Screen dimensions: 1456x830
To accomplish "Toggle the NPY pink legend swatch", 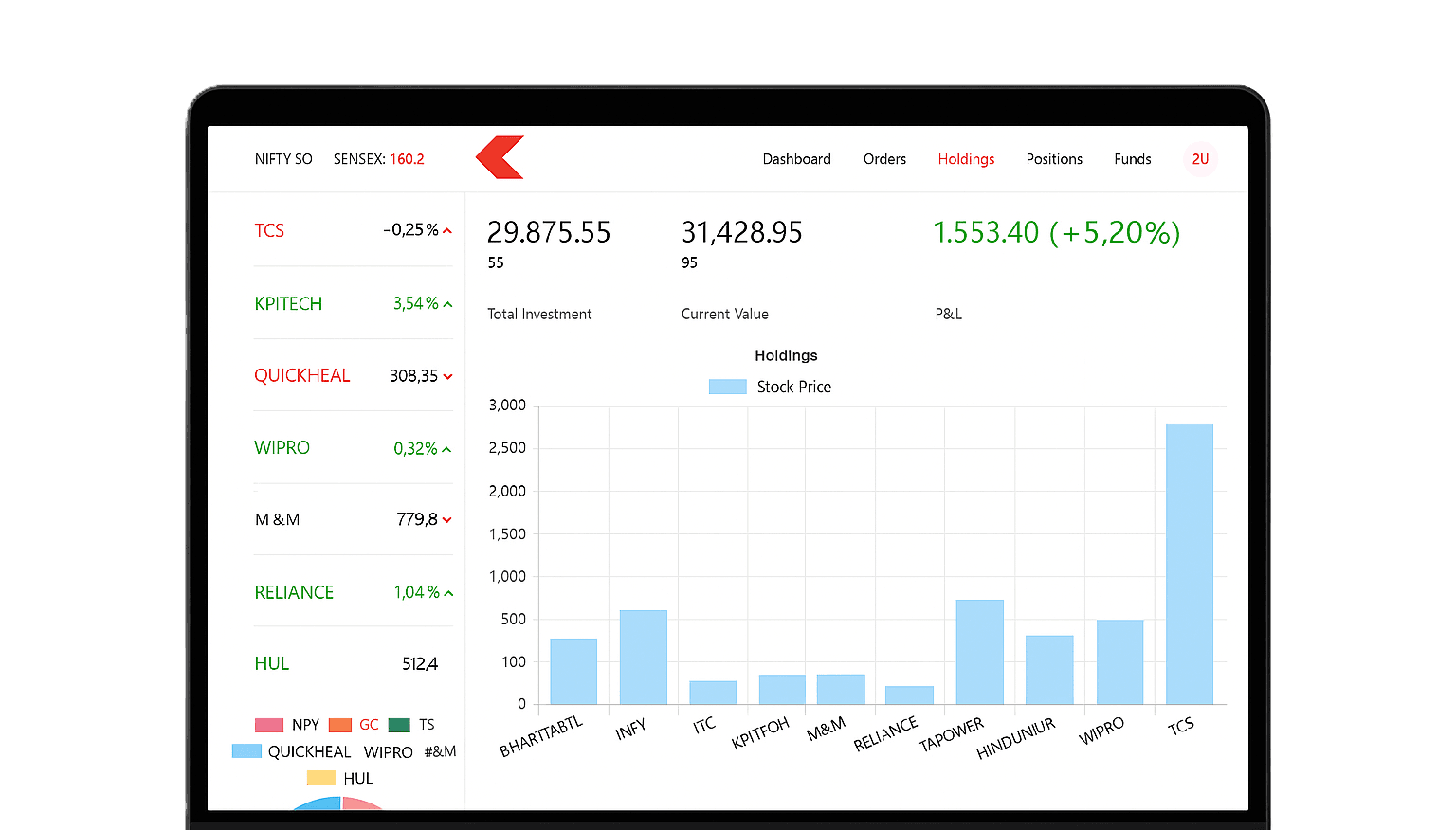I will pos(269,725).
